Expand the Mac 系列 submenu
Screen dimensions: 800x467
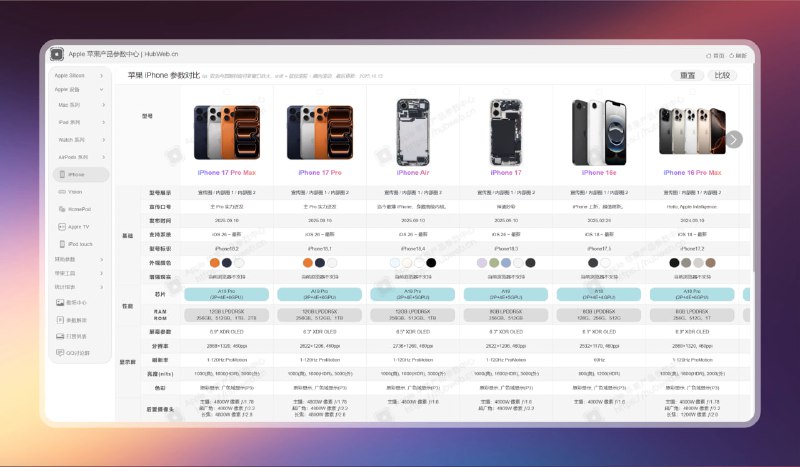(81, 105)
